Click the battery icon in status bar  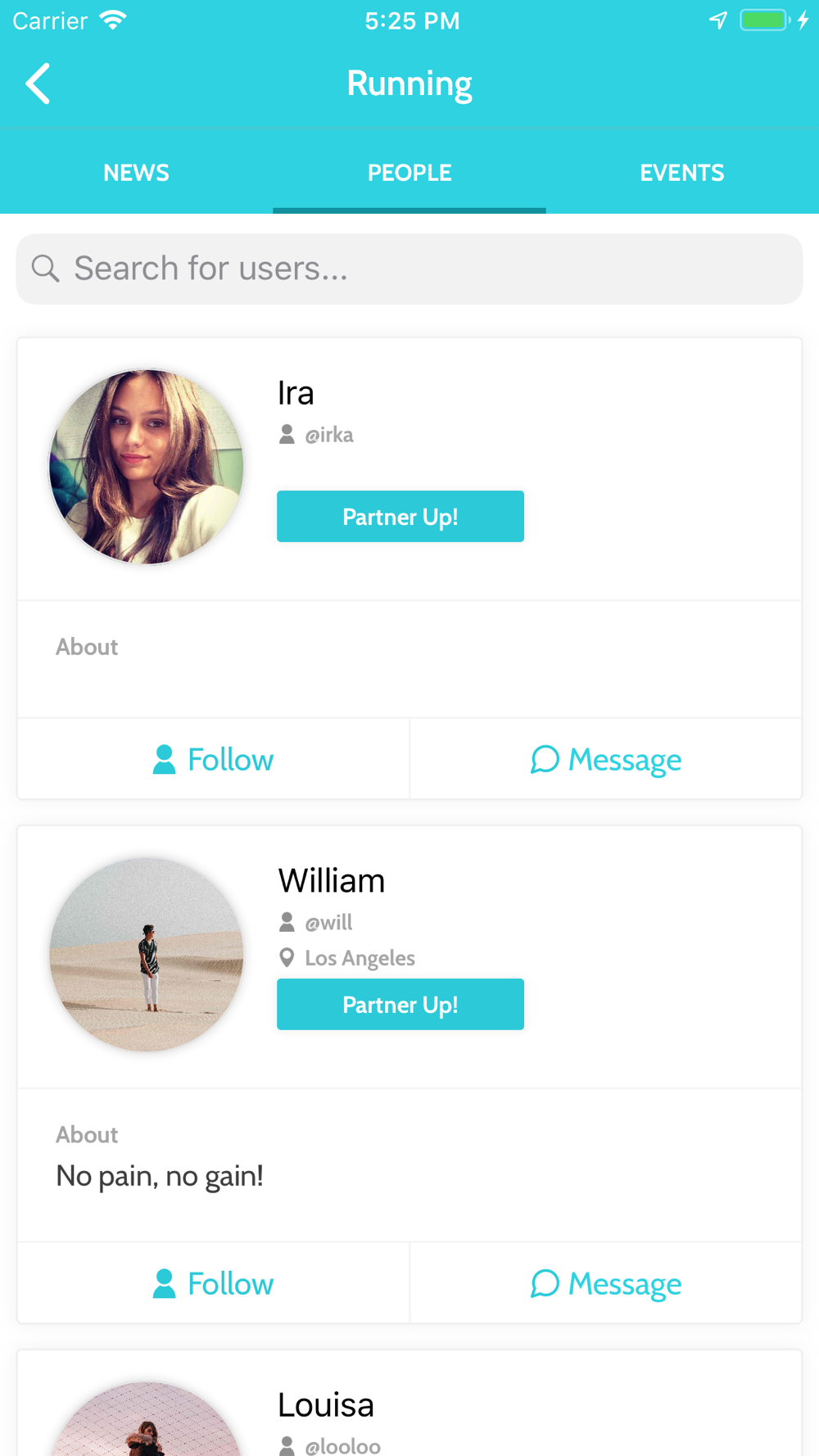point(764,20)
